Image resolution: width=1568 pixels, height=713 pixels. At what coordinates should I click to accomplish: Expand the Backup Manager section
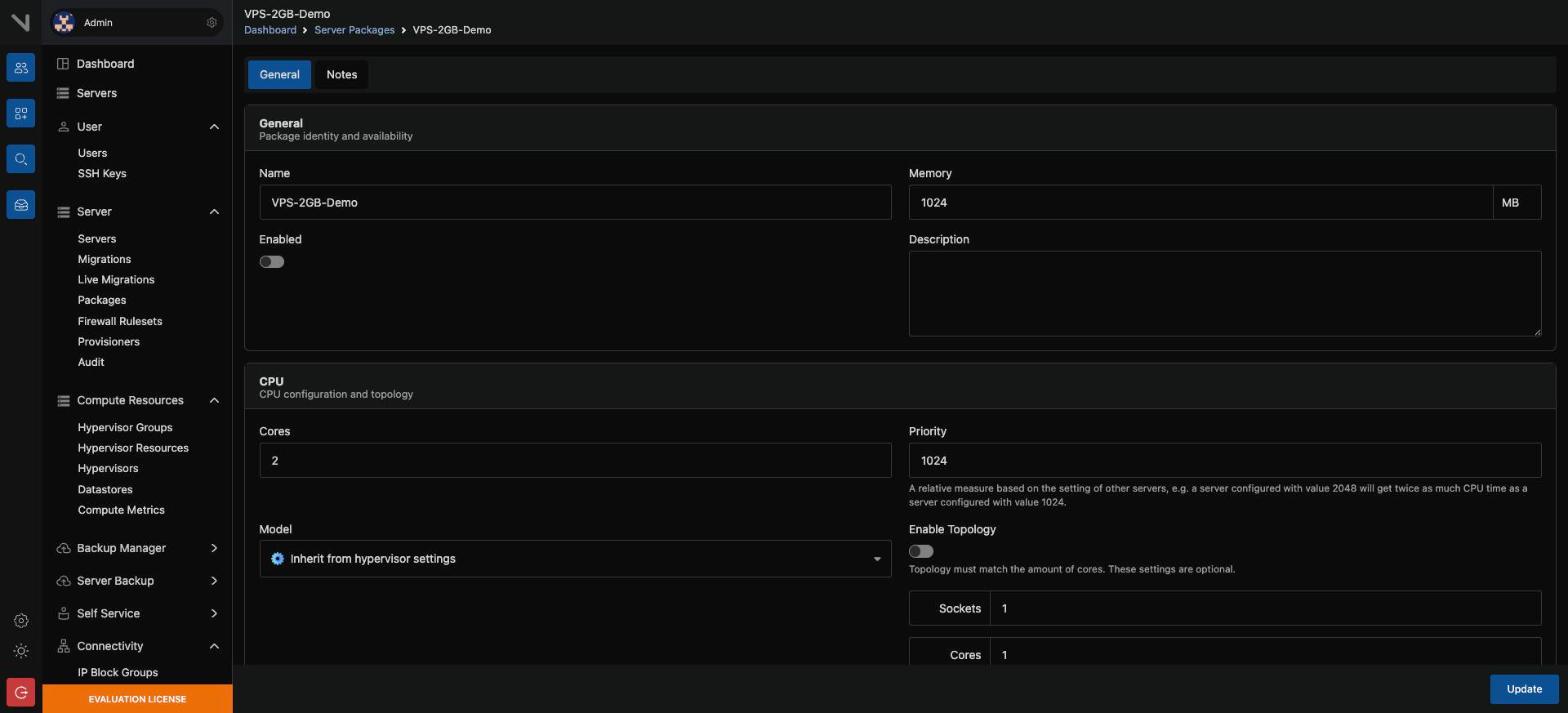pyautogui.click(x=214, y=548)
